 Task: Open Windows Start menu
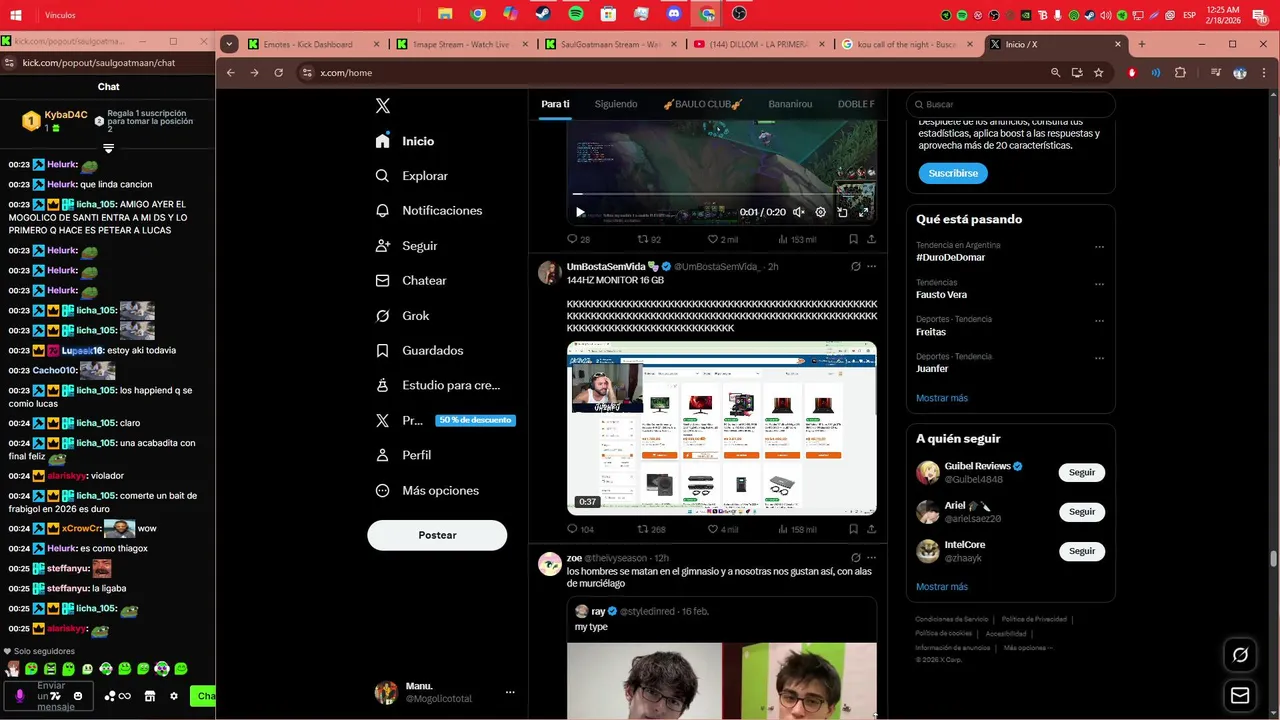(x=16, y=15)
